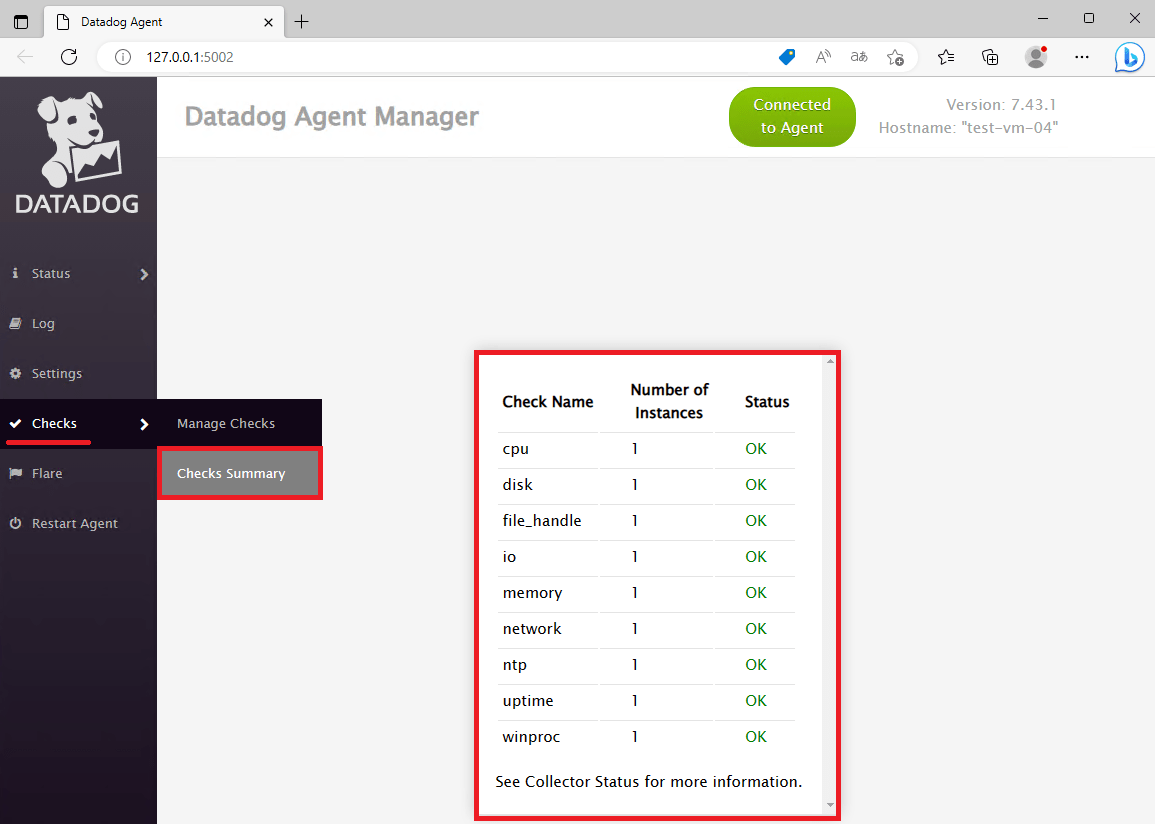The image size is (1155, 824).
Task: Click the file_handle check name
Action: coord(541,521)
